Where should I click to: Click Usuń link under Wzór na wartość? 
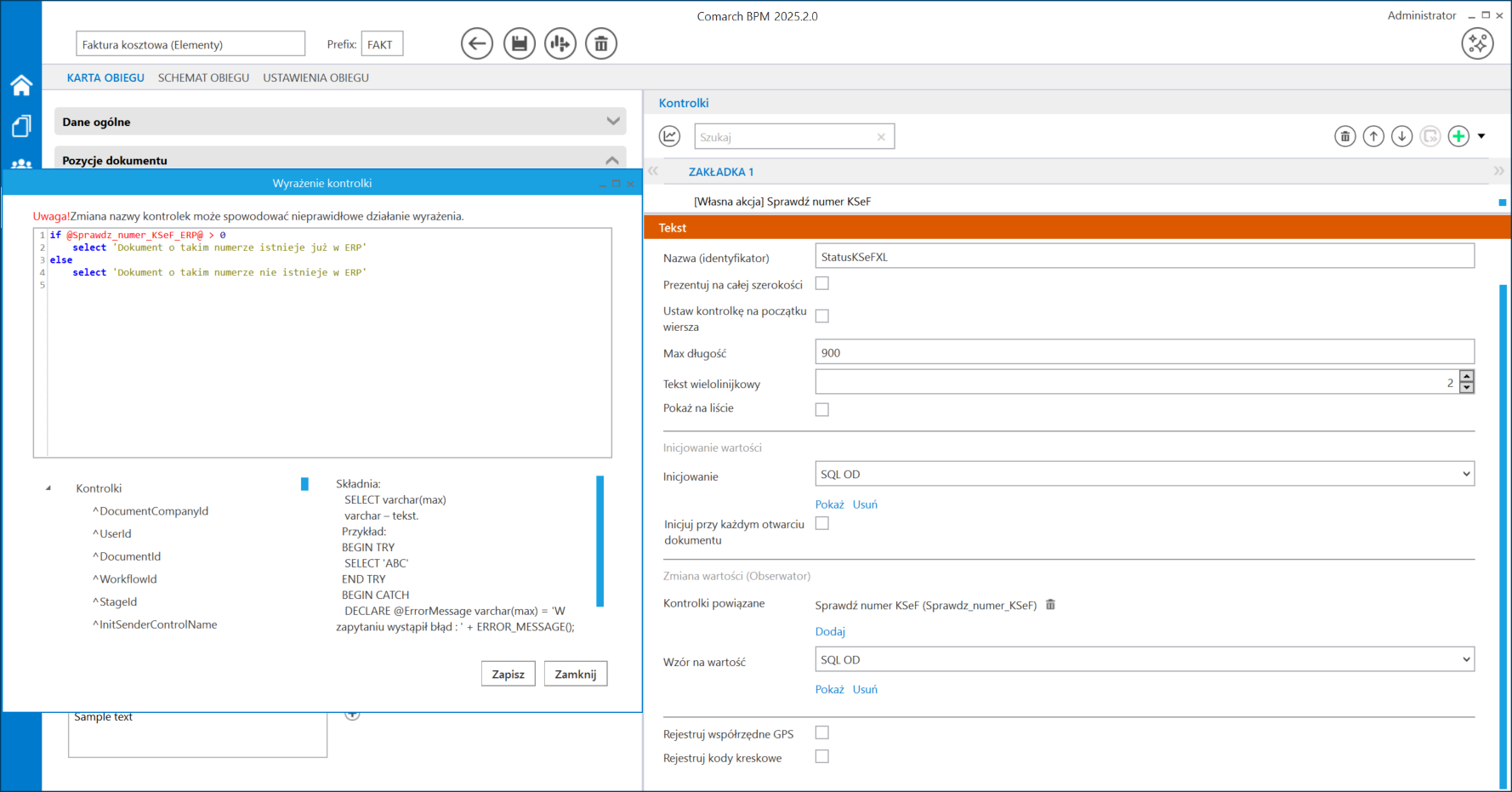865,689
